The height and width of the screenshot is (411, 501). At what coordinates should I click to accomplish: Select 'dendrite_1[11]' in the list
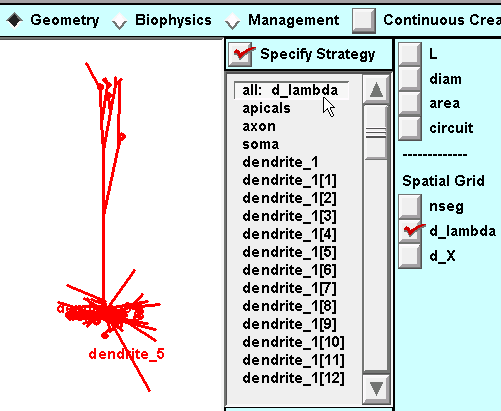(x=293, y=360)
